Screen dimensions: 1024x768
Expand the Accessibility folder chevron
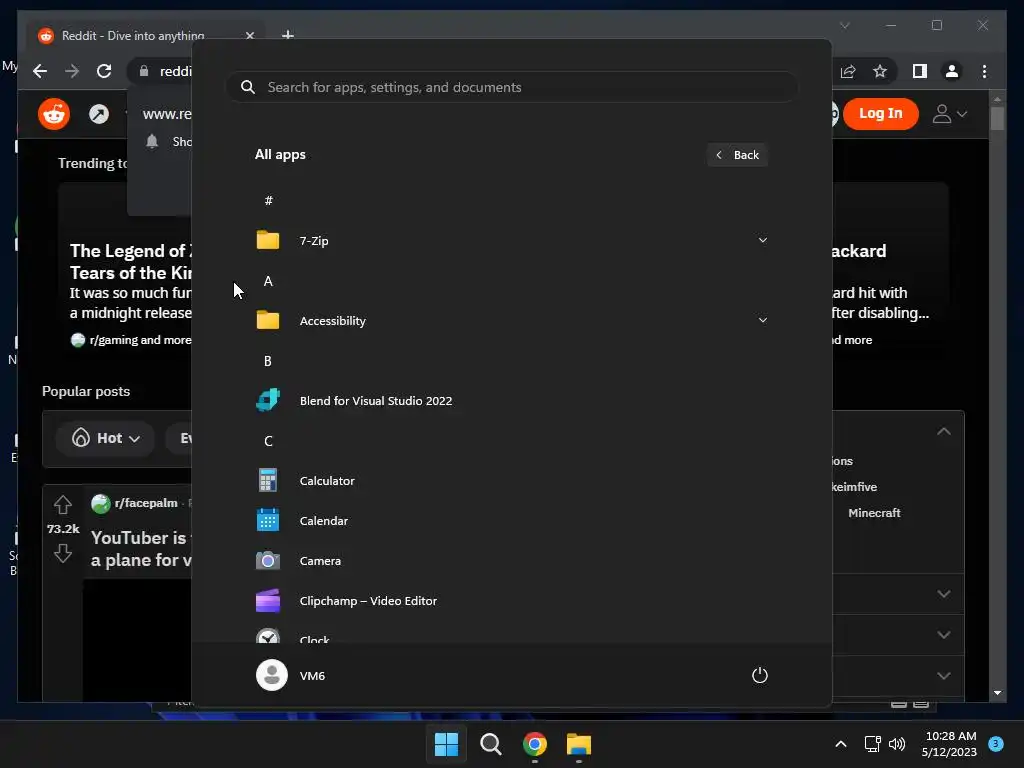tap(762, 320)
